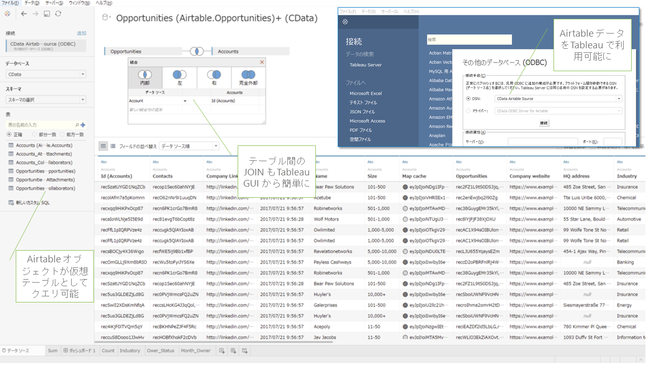
Task: Click the horizontal scrollbar under the data grid
Action: tap(214, 343)
